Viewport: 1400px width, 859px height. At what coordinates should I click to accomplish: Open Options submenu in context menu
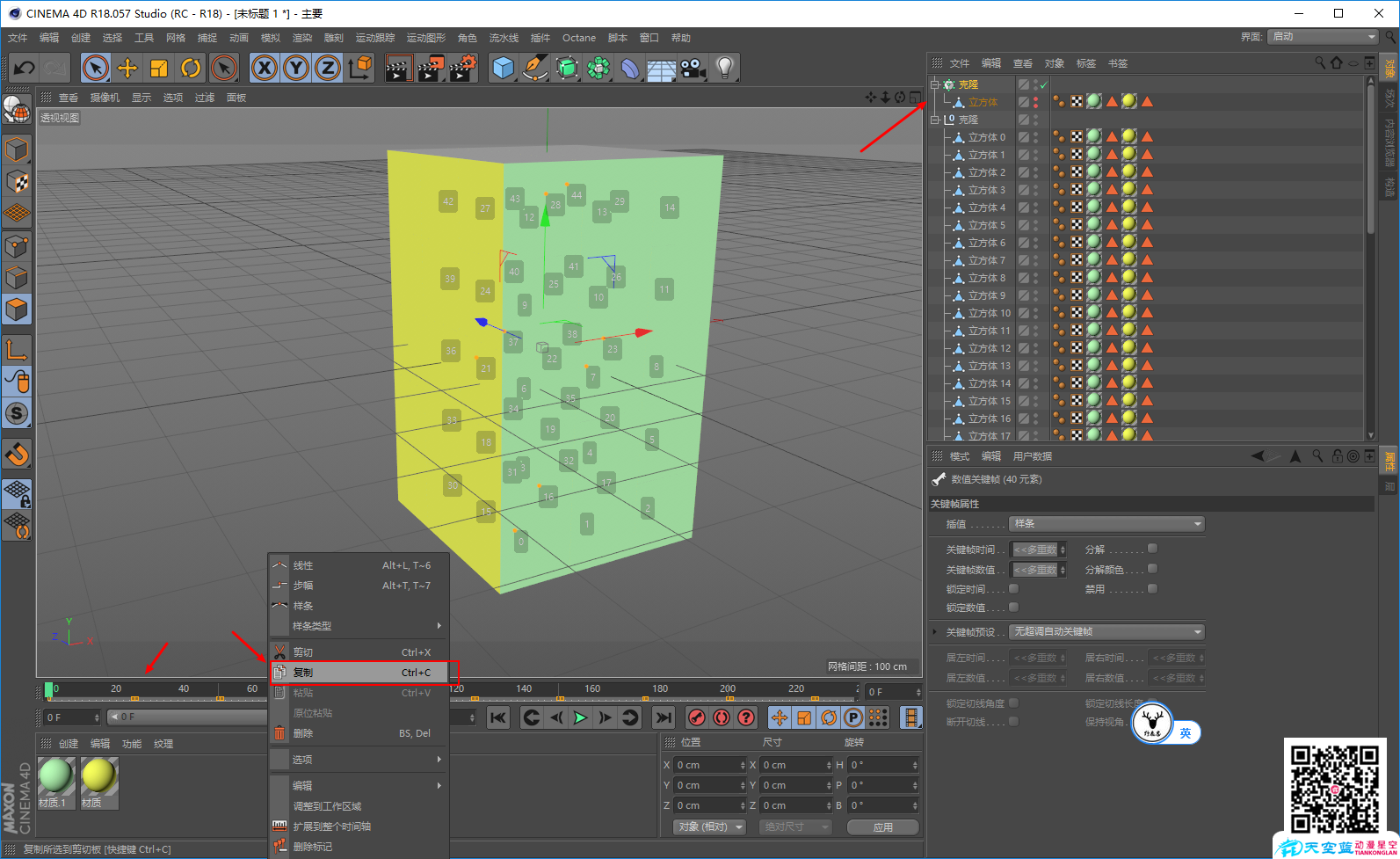click(359, 760)
